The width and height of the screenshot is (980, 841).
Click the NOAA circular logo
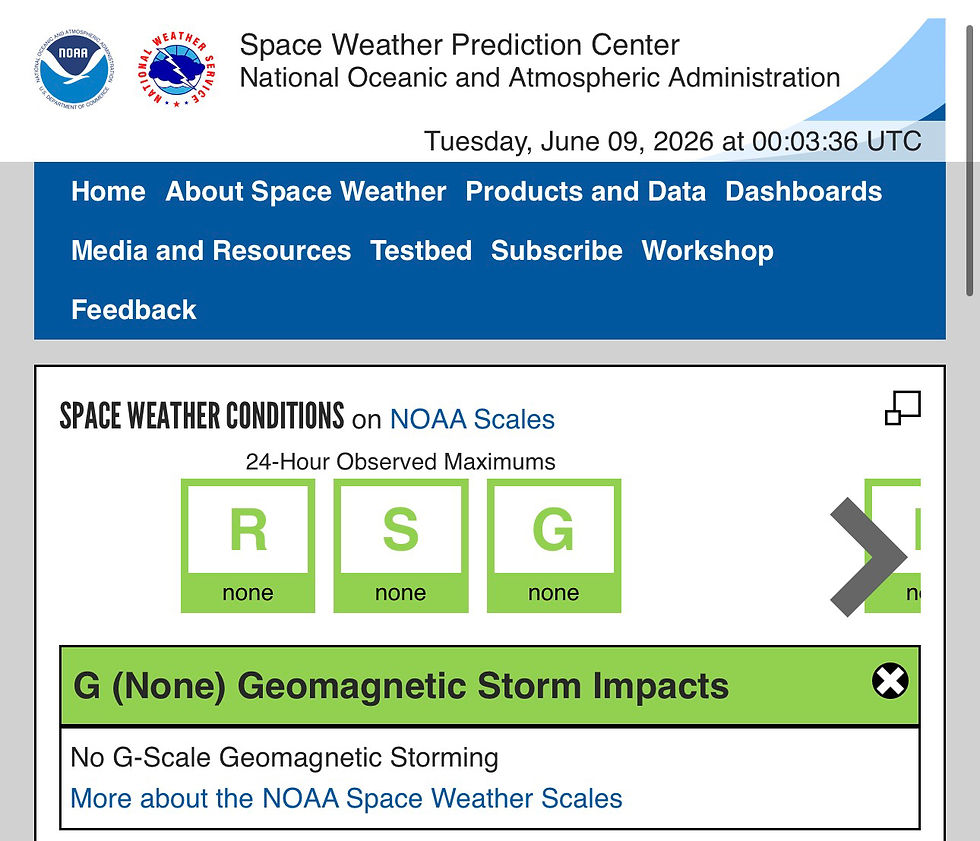(75, 69)
